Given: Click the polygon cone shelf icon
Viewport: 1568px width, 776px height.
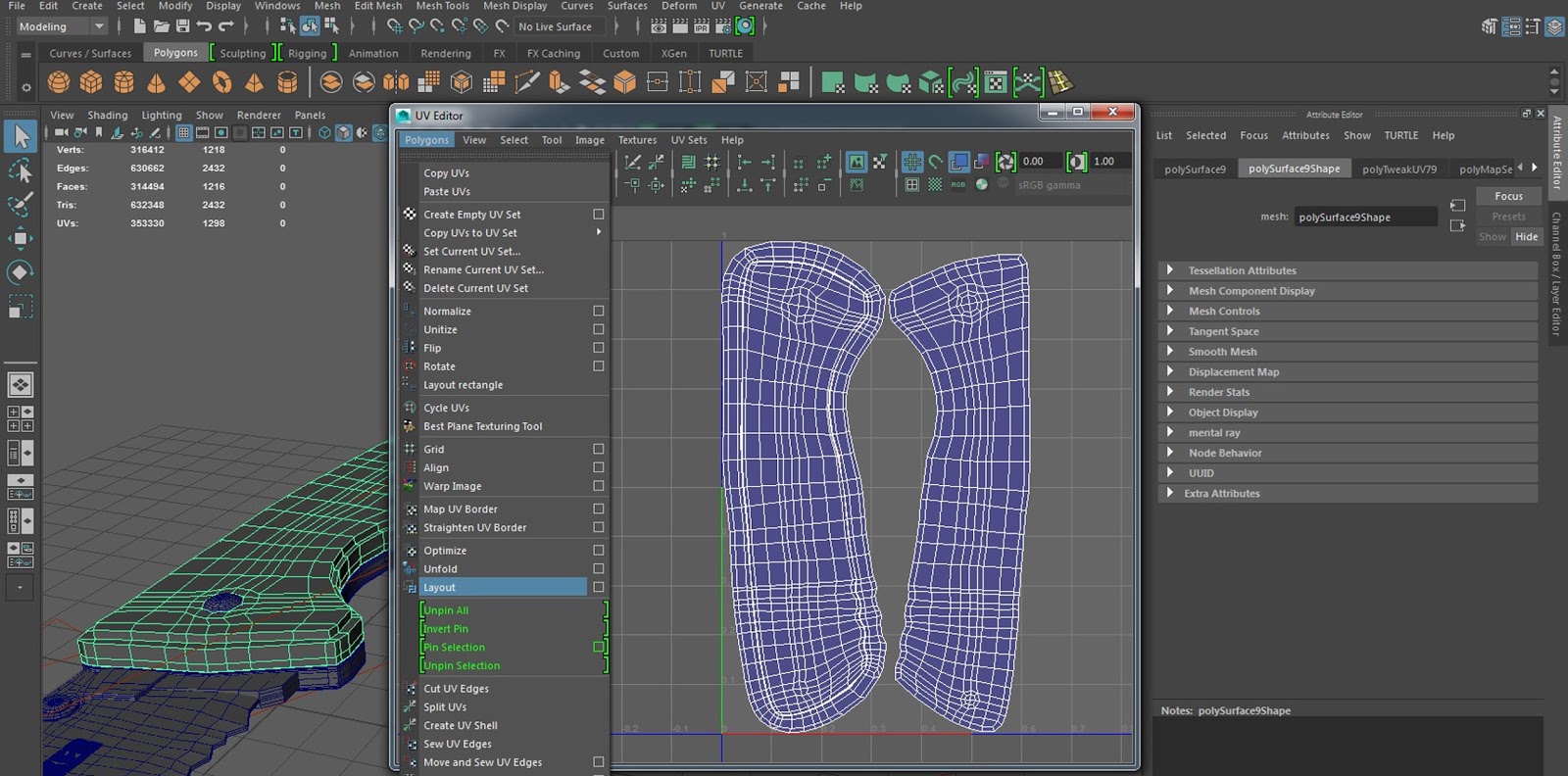Looking at the screenshot, I should tap(156, 82).
